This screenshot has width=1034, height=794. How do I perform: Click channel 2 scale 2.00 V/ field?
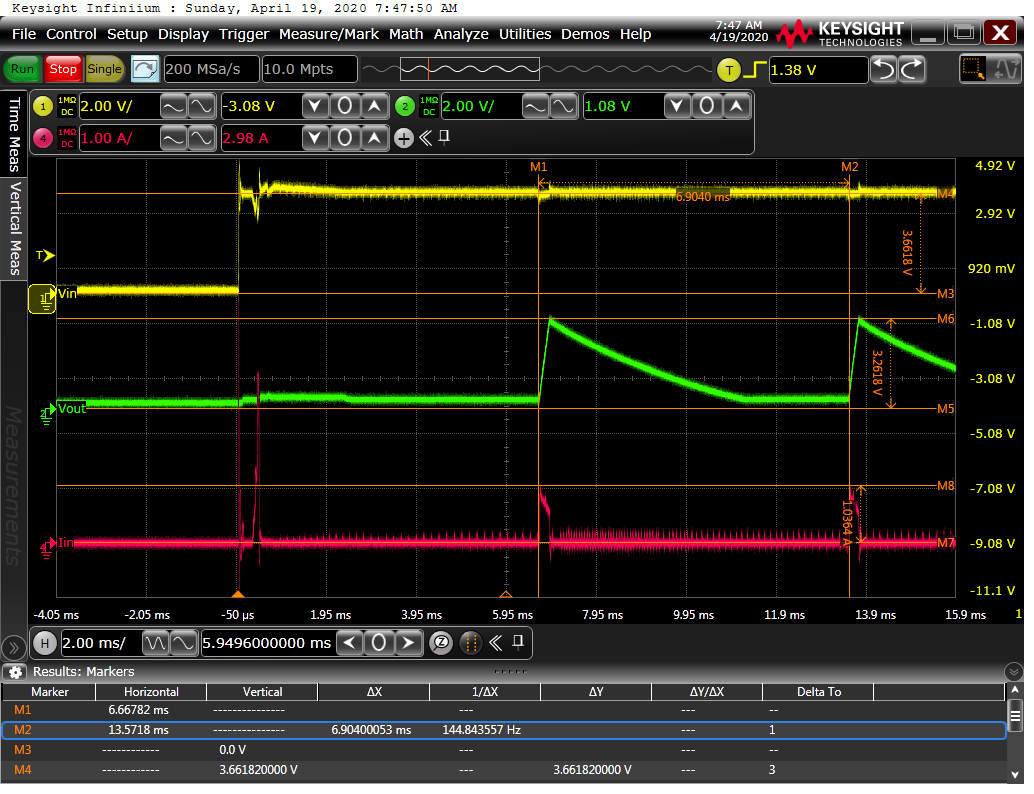[481, 106]
